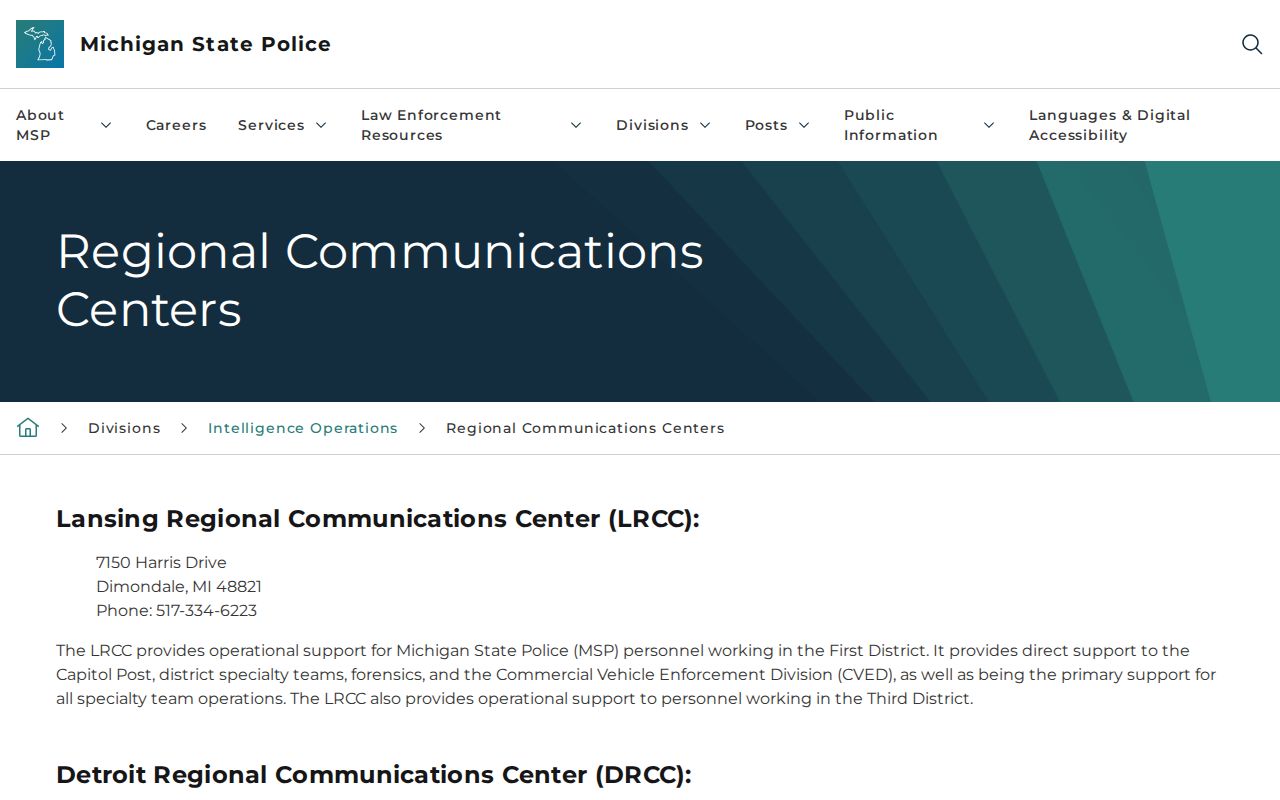
Task: Click the Lansing Regional Communications Center heading
Action: [x=378, y=519]
